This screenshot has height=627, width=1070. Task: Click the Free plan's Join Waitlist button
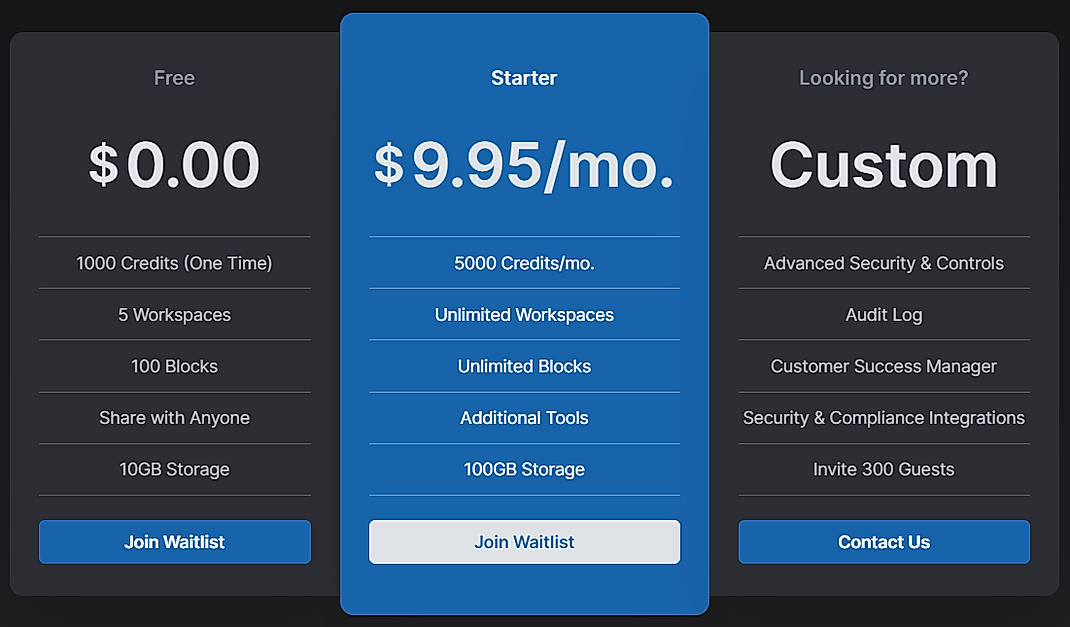pyautogui.click(x=174, y=541)
